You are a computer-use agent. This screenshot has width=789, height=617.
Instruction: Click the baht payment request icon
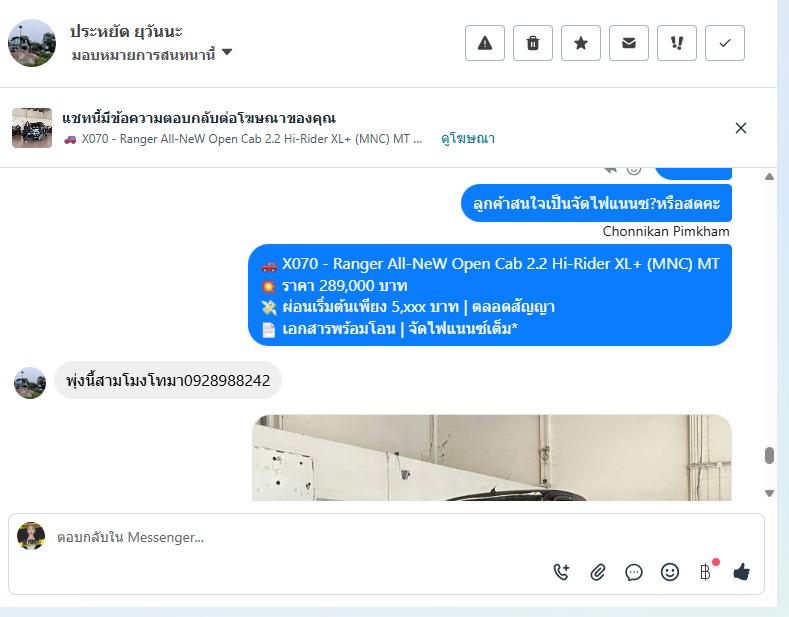pos(705,572)
